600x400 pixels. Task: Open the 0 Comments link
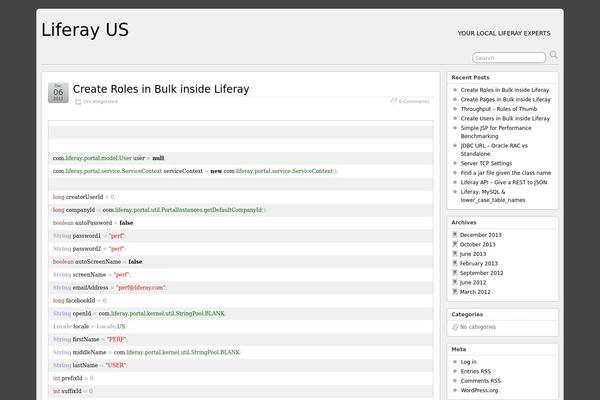click(414, 101)
